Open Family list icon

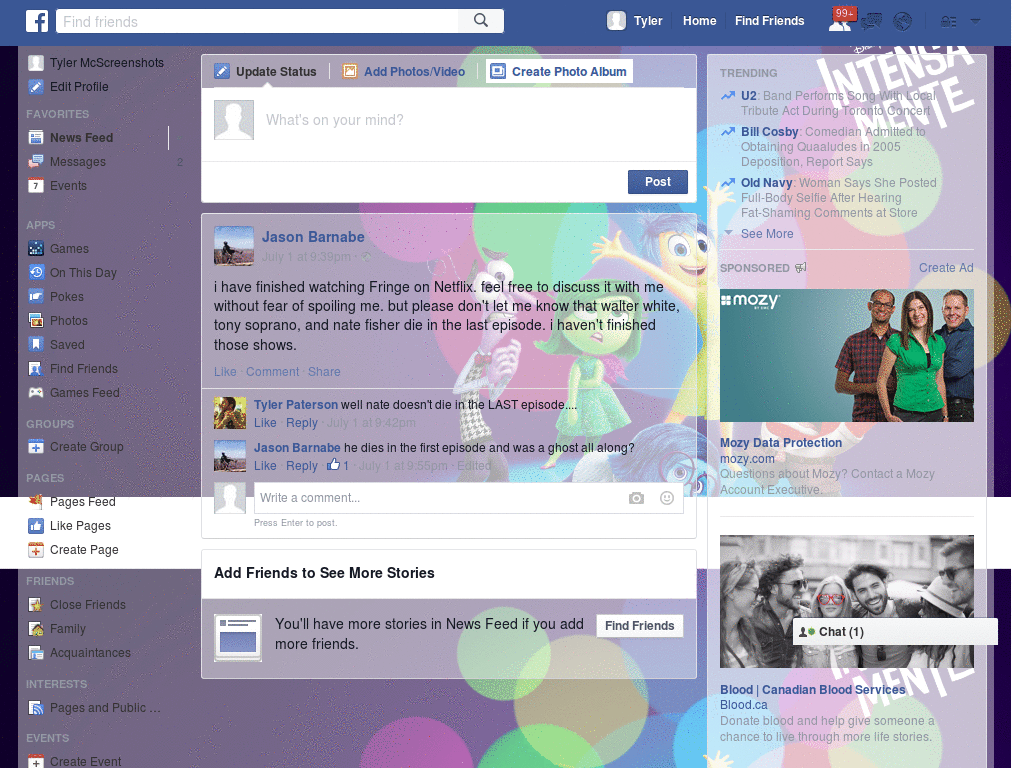tap(36, 630)
